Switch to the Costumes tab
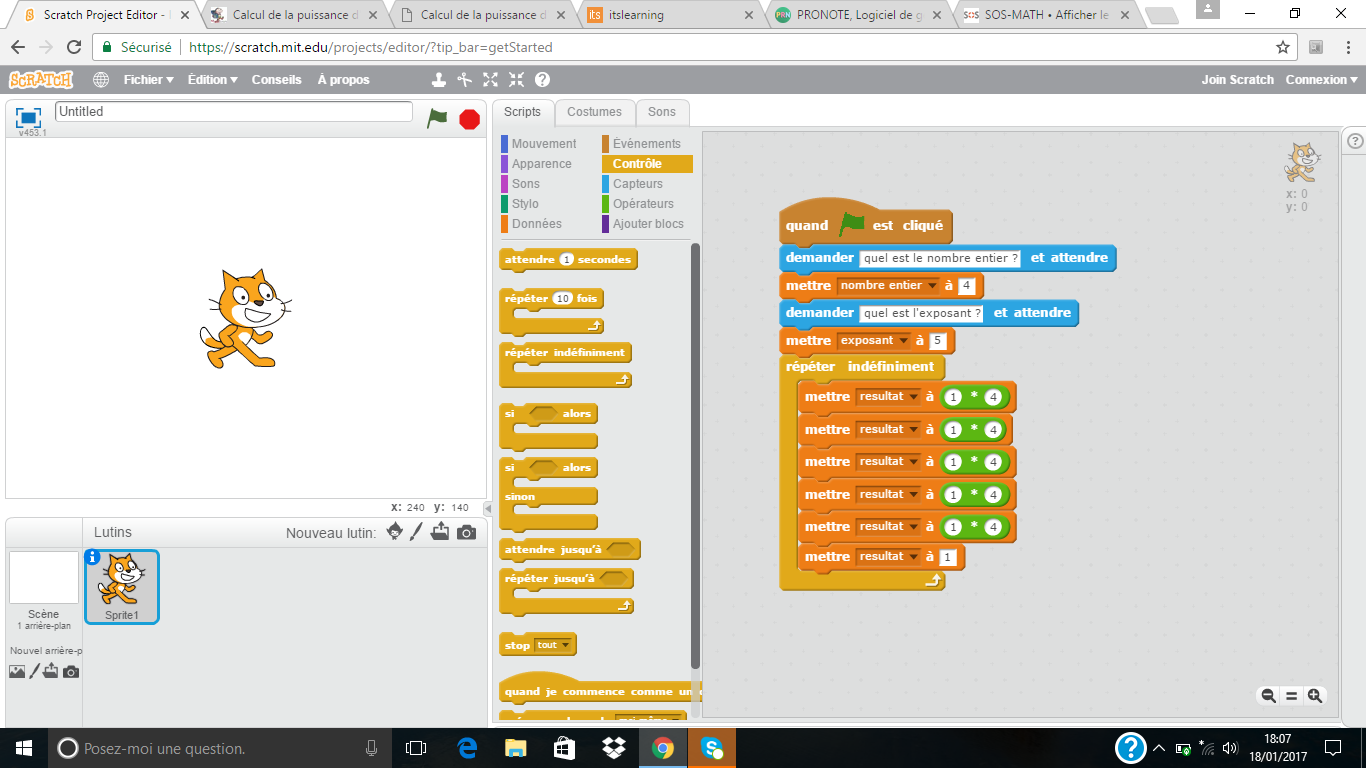Image resolution: width=1366 pixels, height=768 pixels. pos(594,112)
